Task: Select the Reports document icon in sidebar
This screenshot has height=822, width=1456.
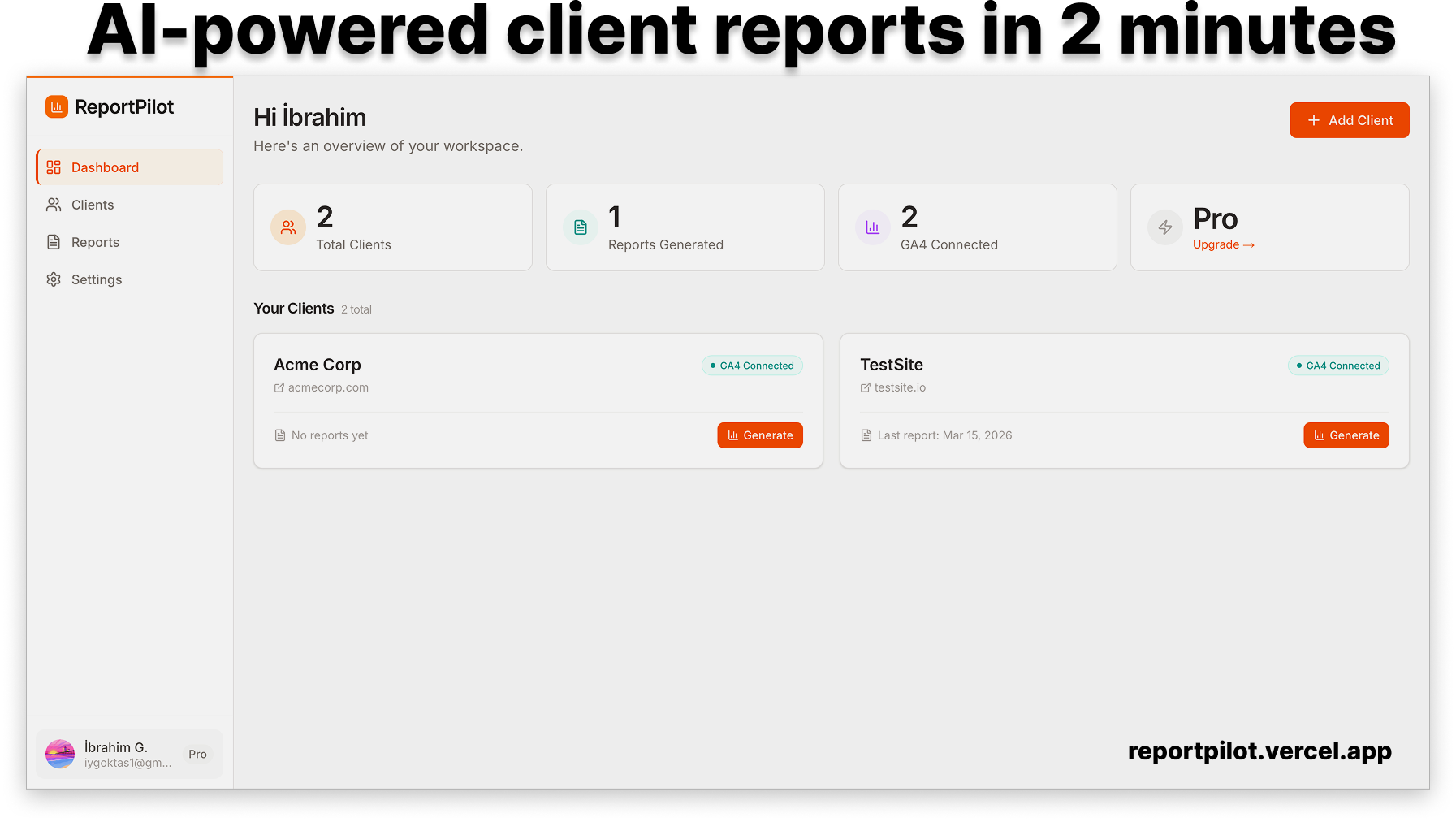Action: [x=54, y=242]
